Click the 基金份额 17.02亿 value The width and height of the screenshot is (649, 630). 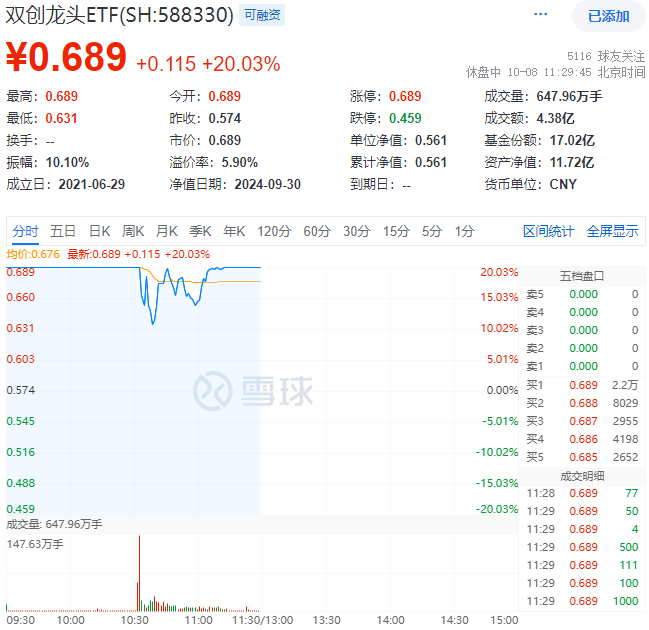coord(572,140)
